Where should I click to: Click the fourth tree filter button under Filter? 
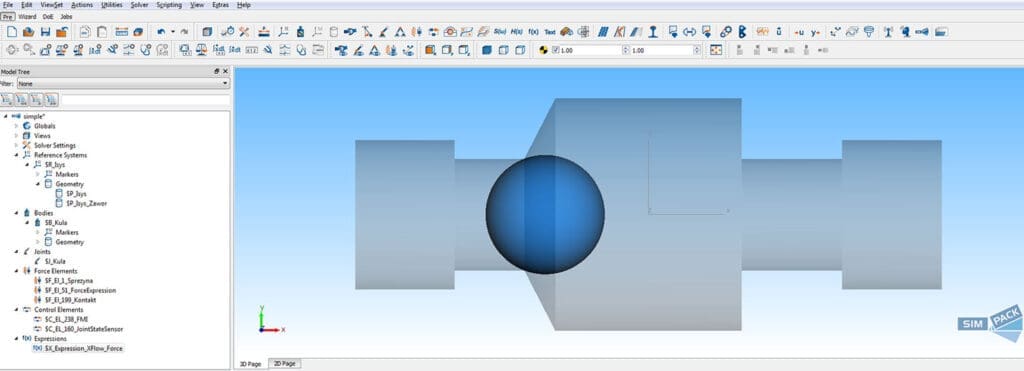(51, 100)
